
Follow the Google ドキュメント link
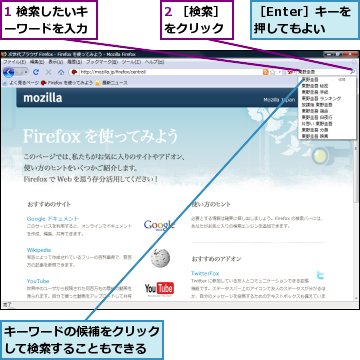point(53,219)
